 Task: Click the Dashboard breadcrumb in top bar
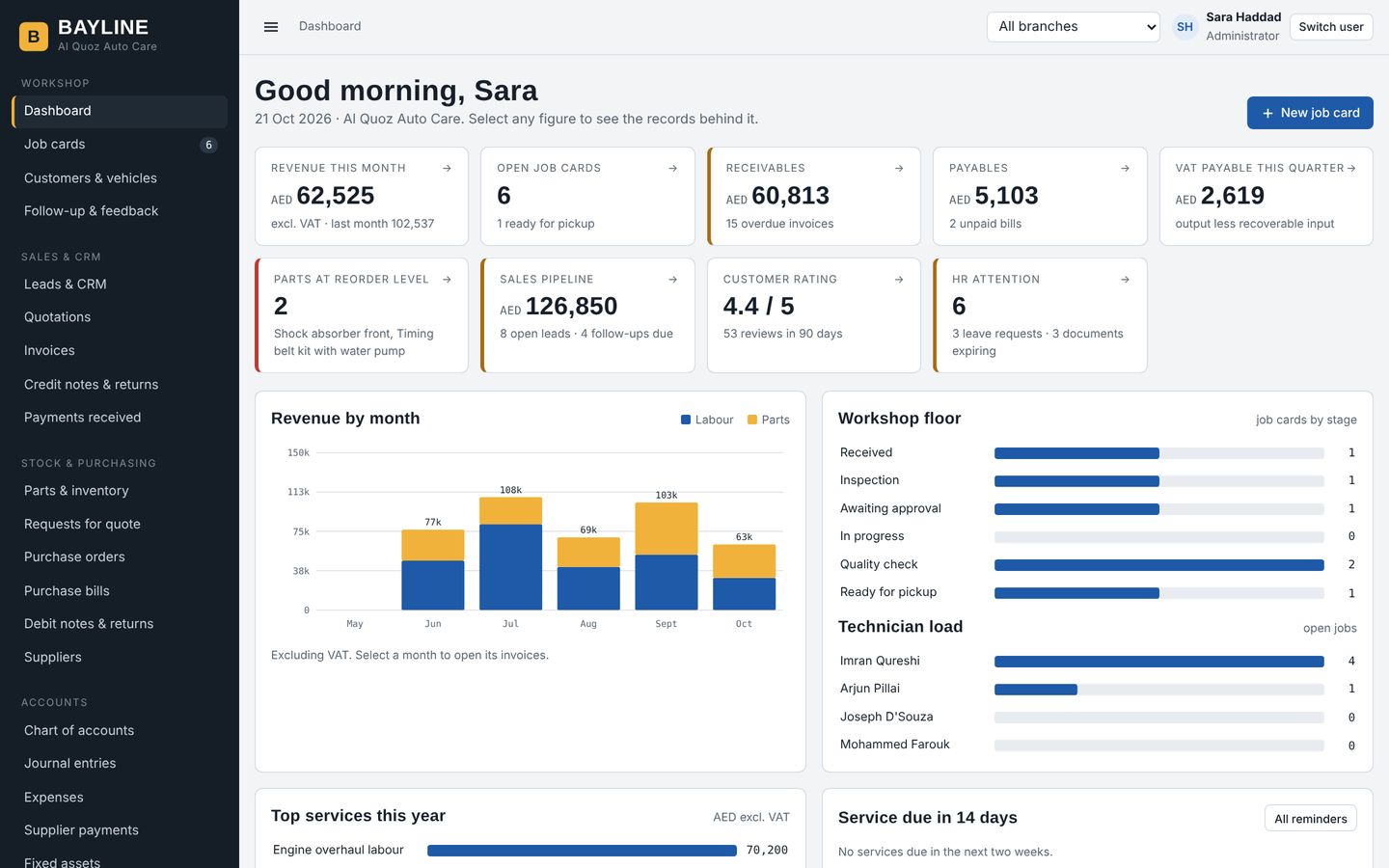pyautogui.click(x=330, y=26)
